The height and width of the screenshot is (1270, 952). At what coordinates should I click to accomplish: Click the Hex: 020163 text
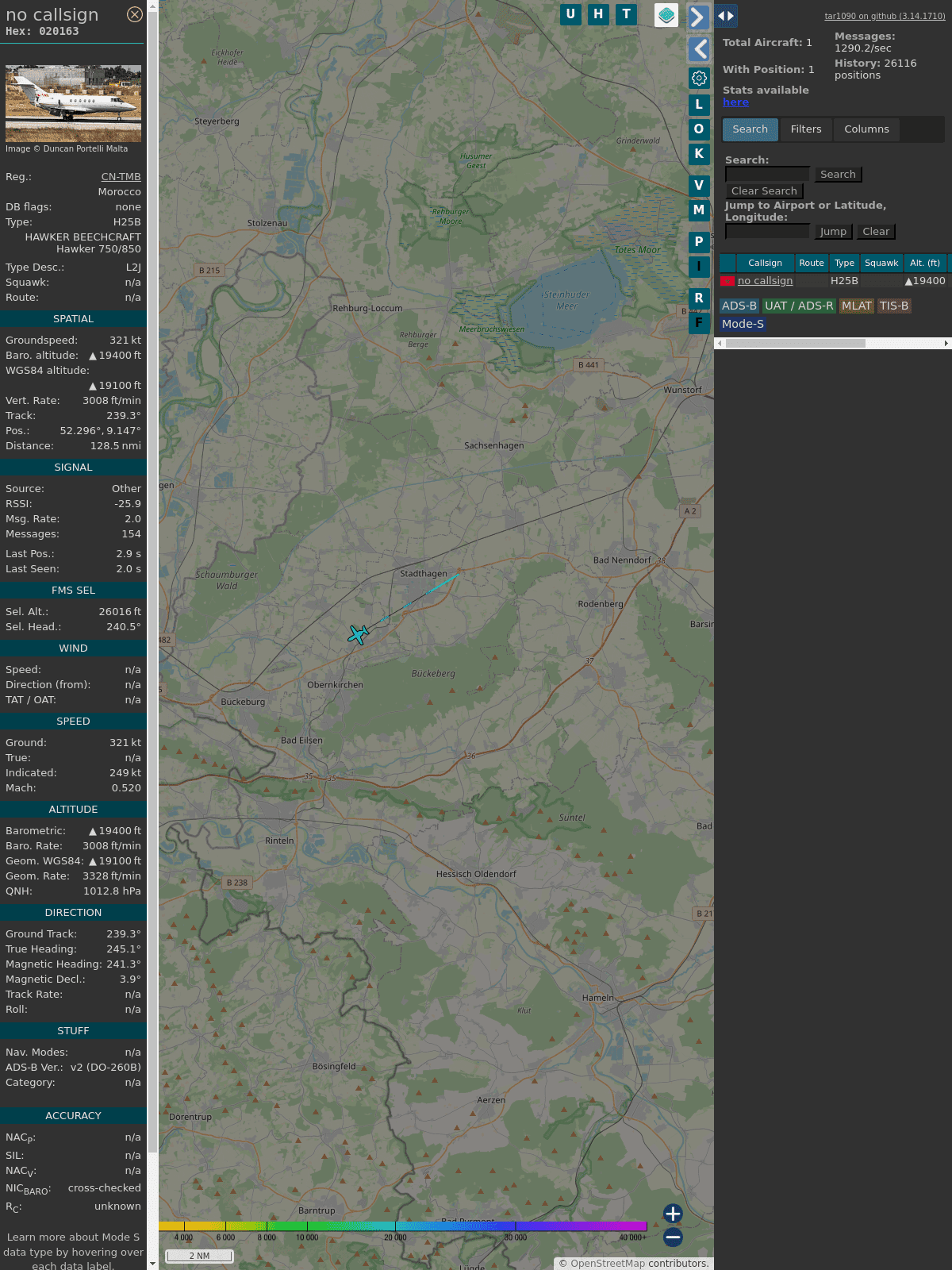[x=42, y=32]
